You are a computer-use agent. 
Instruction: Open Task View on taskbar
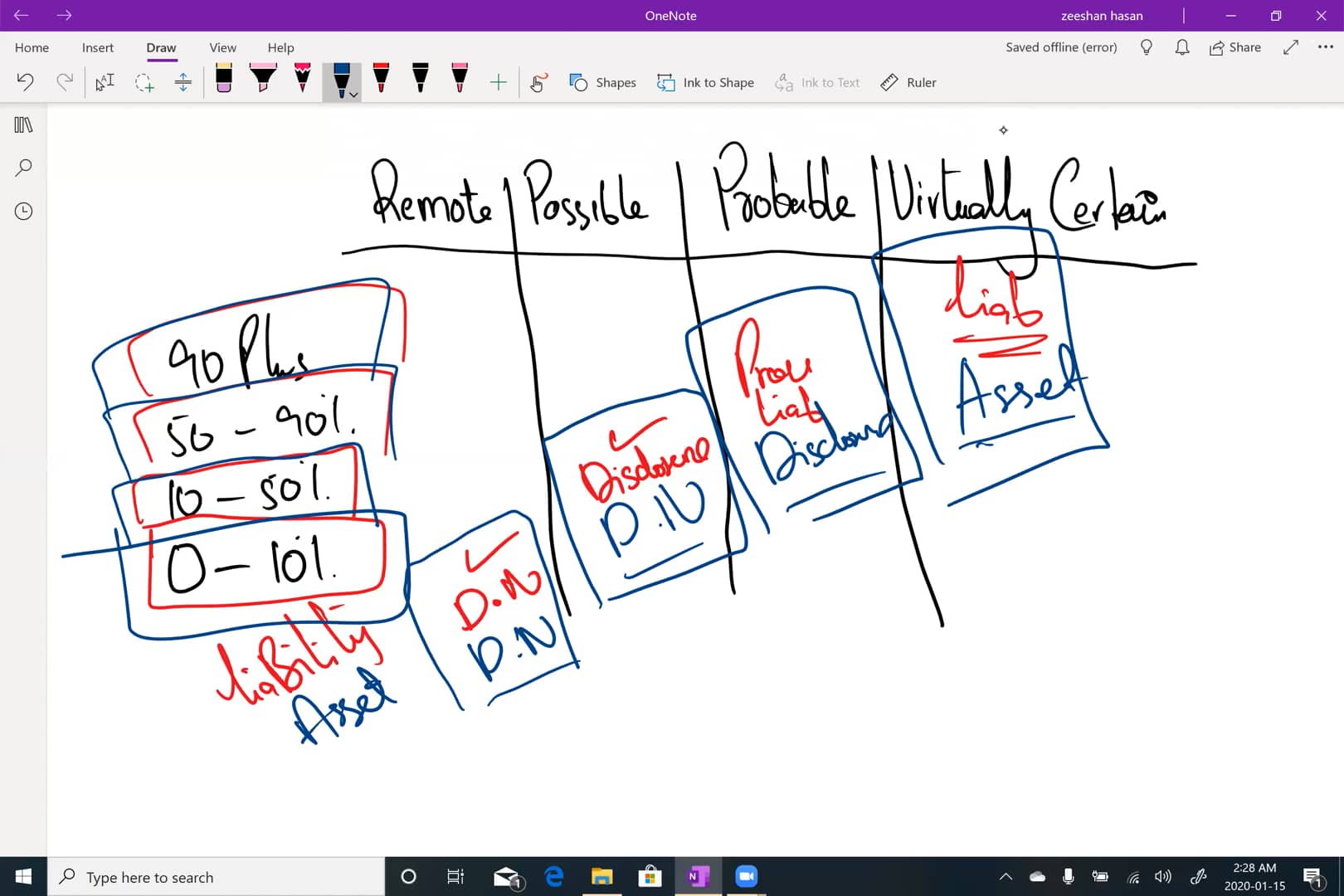click(455, 877)
